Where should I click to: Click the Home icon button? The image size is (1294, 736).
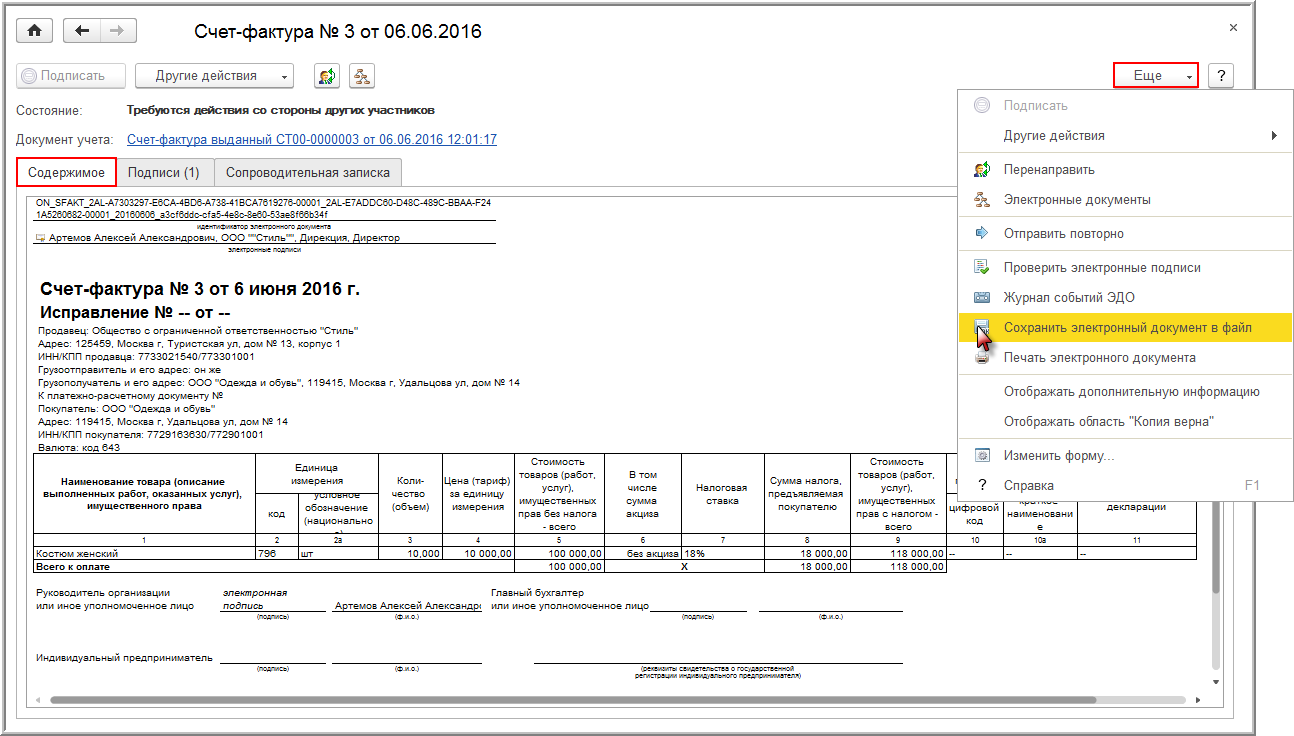coord(35,31)
